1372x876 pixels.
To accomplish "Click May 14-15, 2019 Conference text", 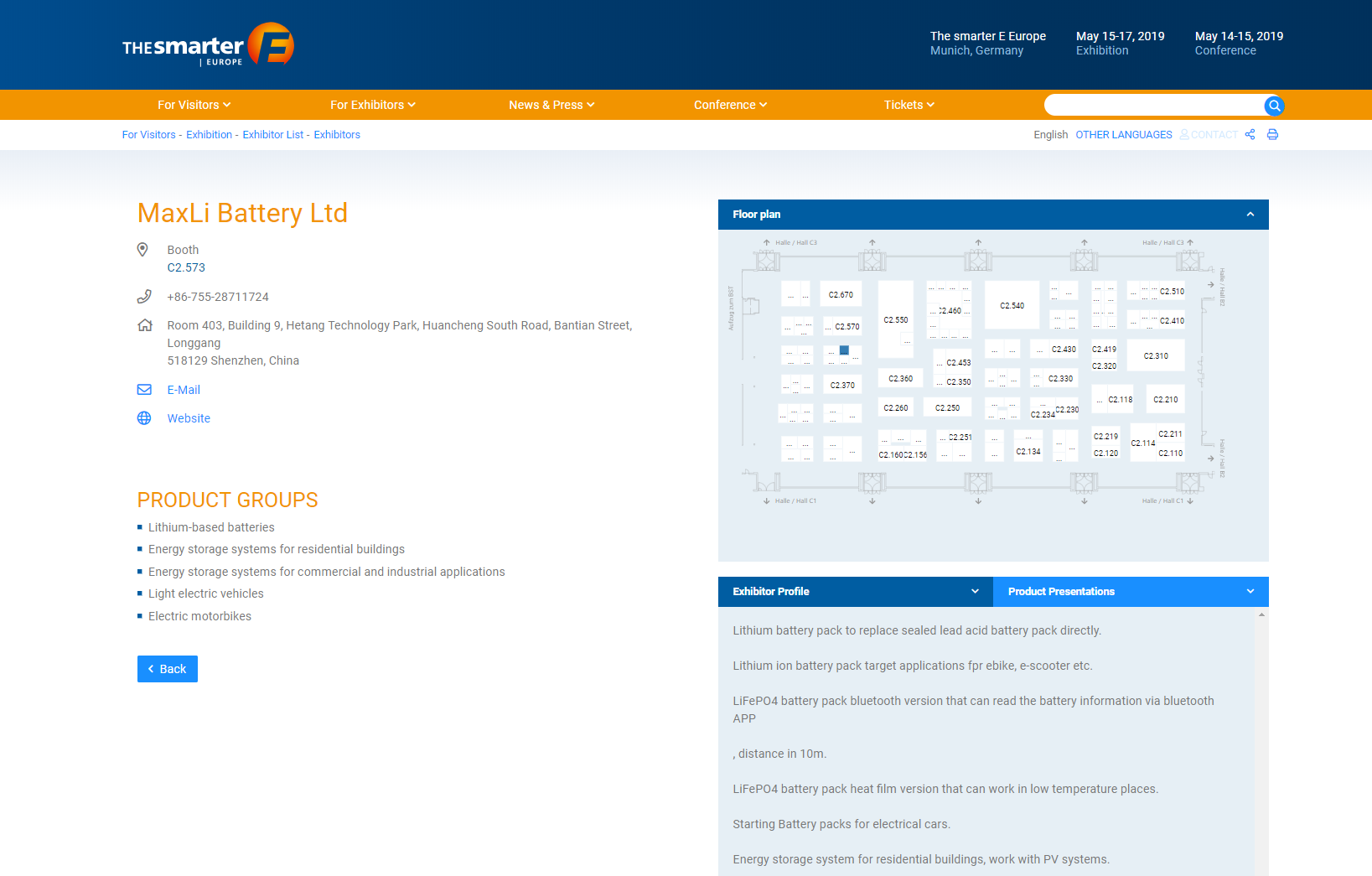I will pos(1239,43).
